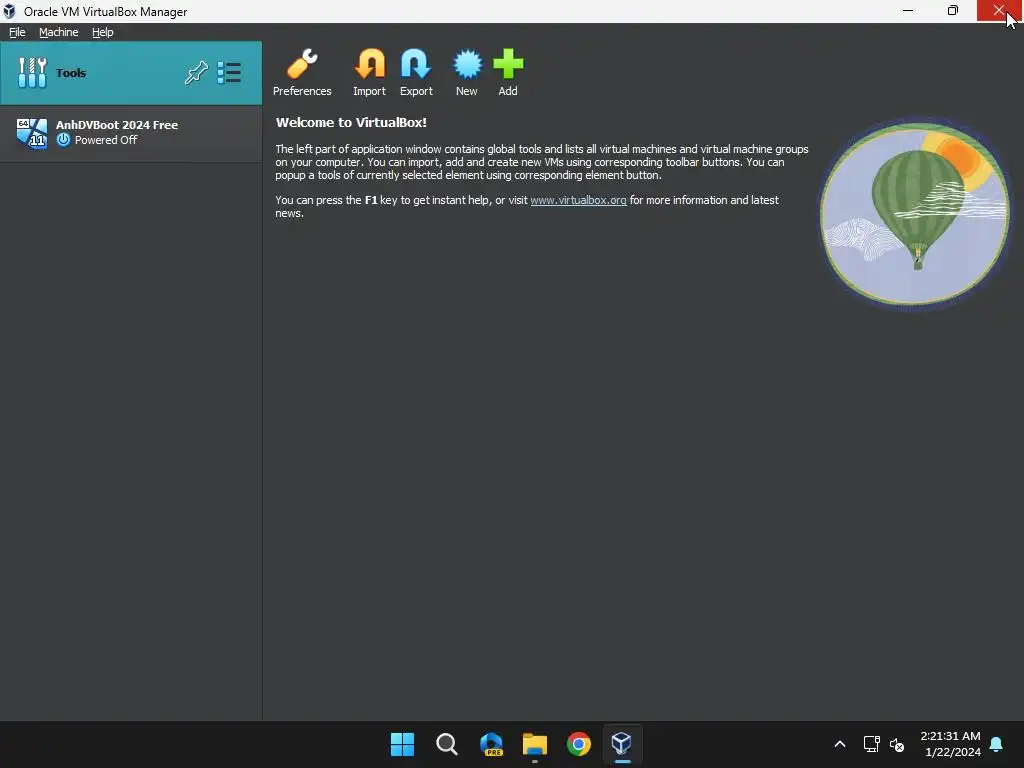This screenshot has height=768, width=1024.
Task: Minimize the VirtualBox Manager window
Action: (x=908, y=10)
